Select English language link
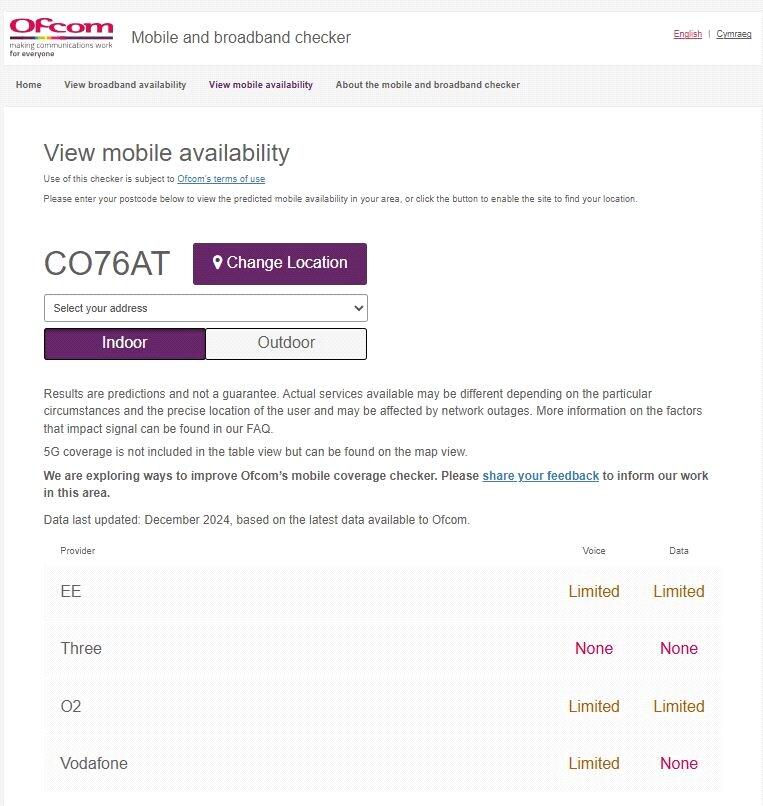The image size is (763, 806). point(688,34)
